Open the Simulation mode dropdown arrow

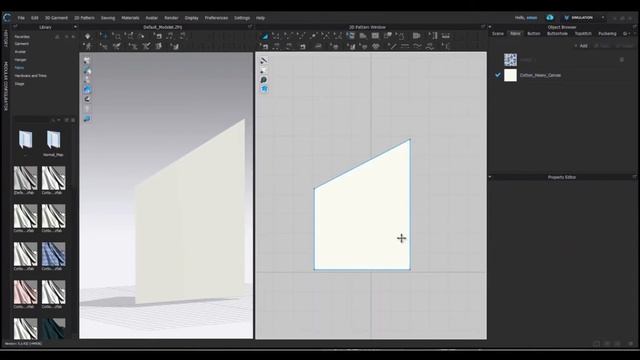(x=603, y=18)
